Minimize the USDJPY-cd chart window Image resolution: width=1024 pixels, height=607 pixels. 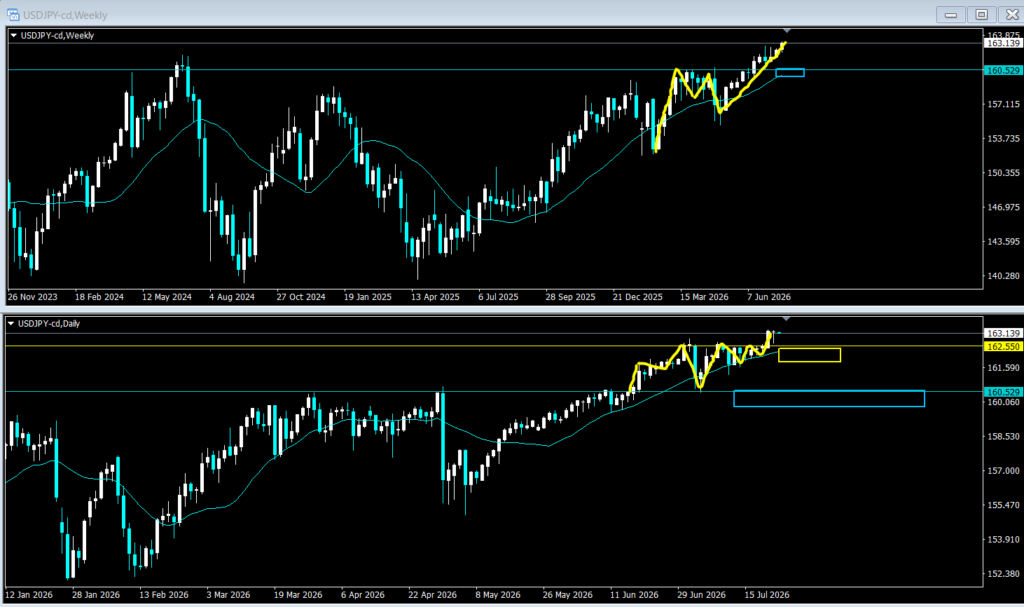tap(951, 14)
